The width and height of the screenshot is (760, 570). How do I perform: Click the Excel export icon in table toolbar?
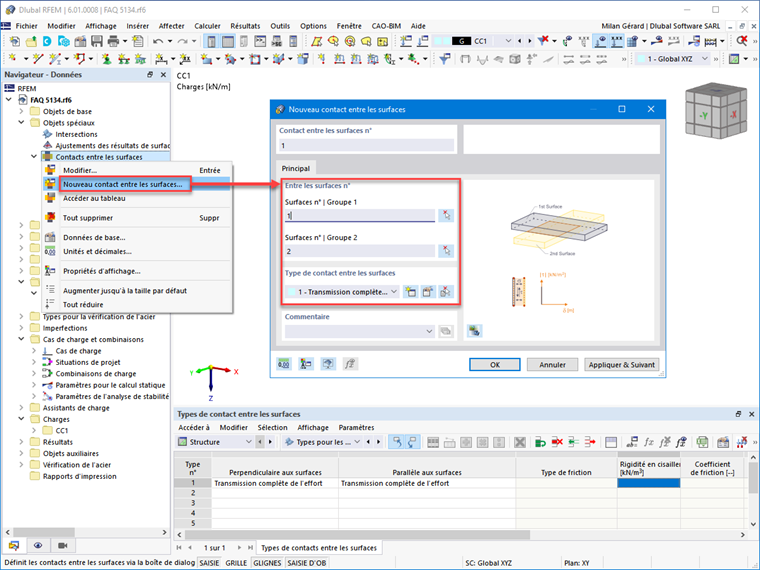(702, 442)
